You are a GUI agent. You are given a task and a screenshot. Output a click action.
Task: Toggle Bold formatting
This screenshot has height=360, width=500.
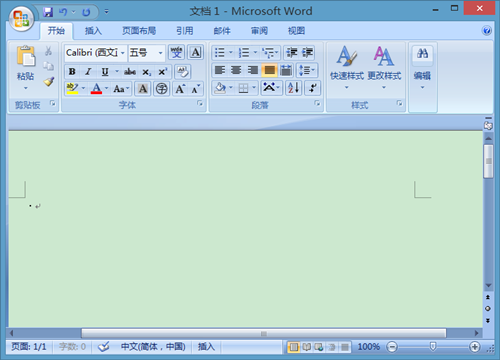click(x=72, y=72)
